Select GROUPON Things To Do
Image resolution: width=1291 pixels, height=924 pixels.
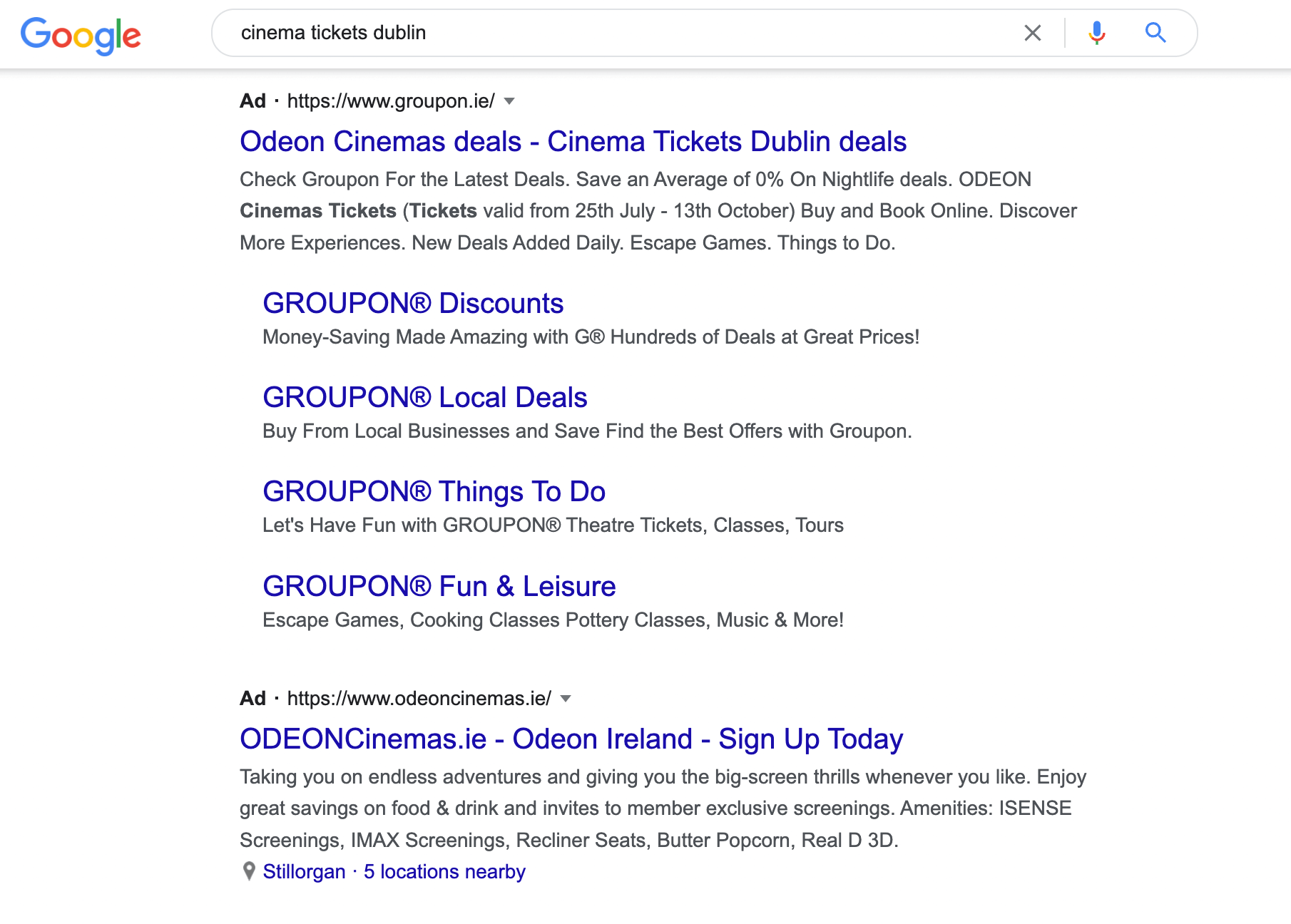[434, 491]
